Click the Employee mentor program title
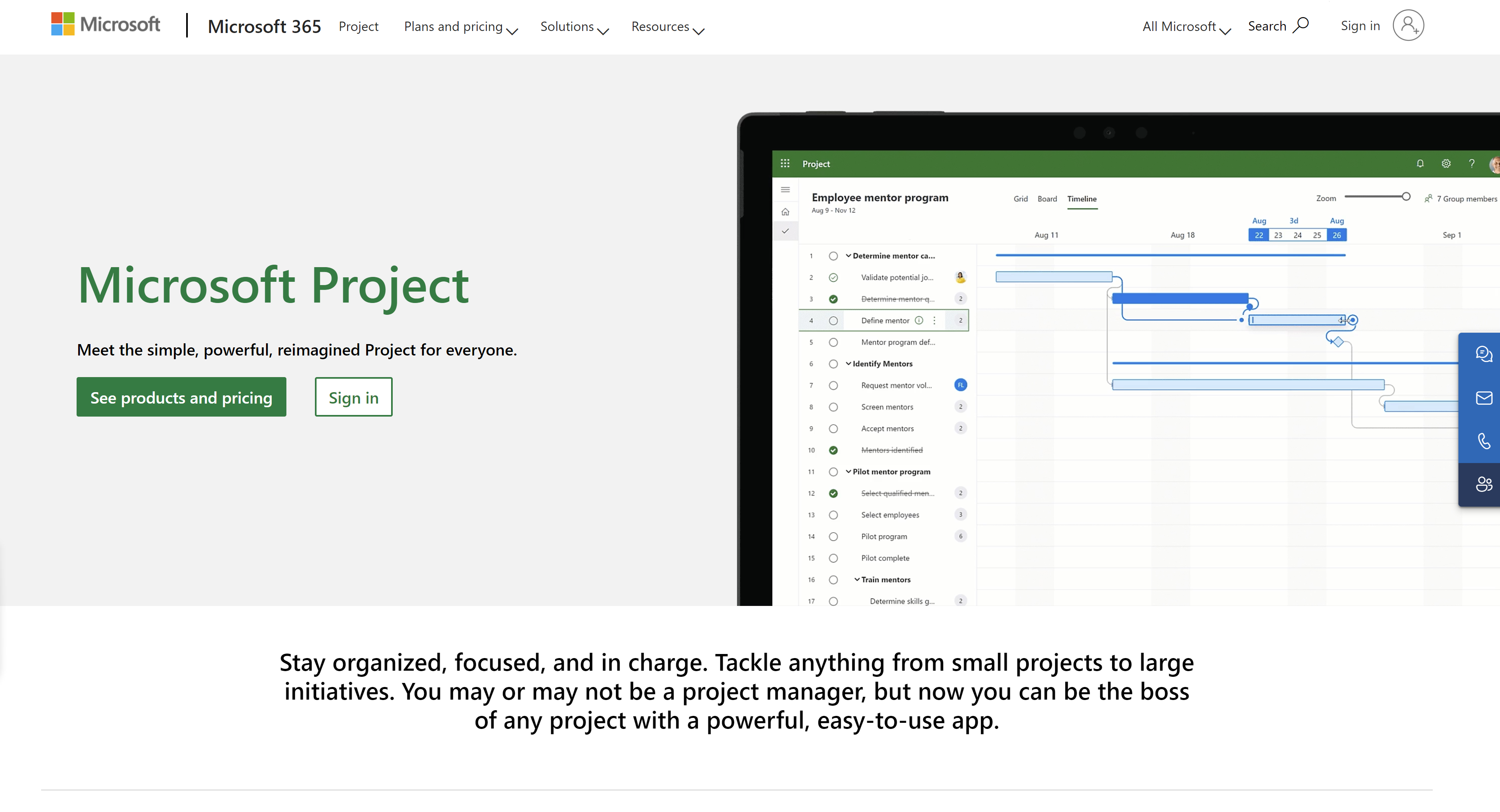This screenshot has height=812, width=1500. 879,198
